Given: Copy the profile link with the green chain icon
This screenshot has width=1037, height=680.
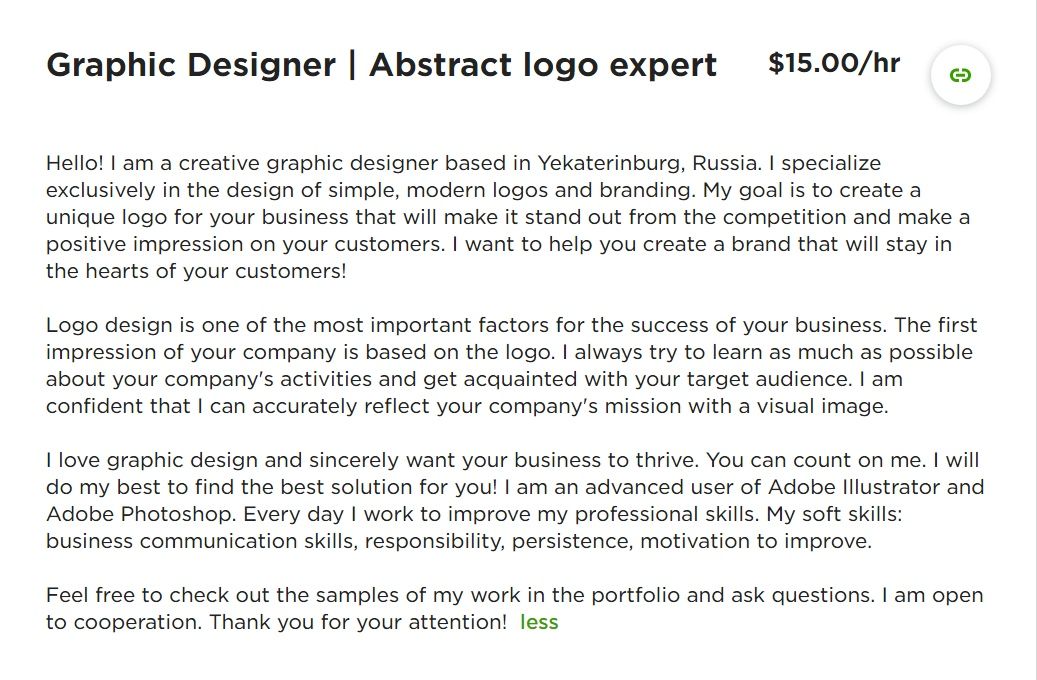Looking at the screenshot, I should pos(960,75).
